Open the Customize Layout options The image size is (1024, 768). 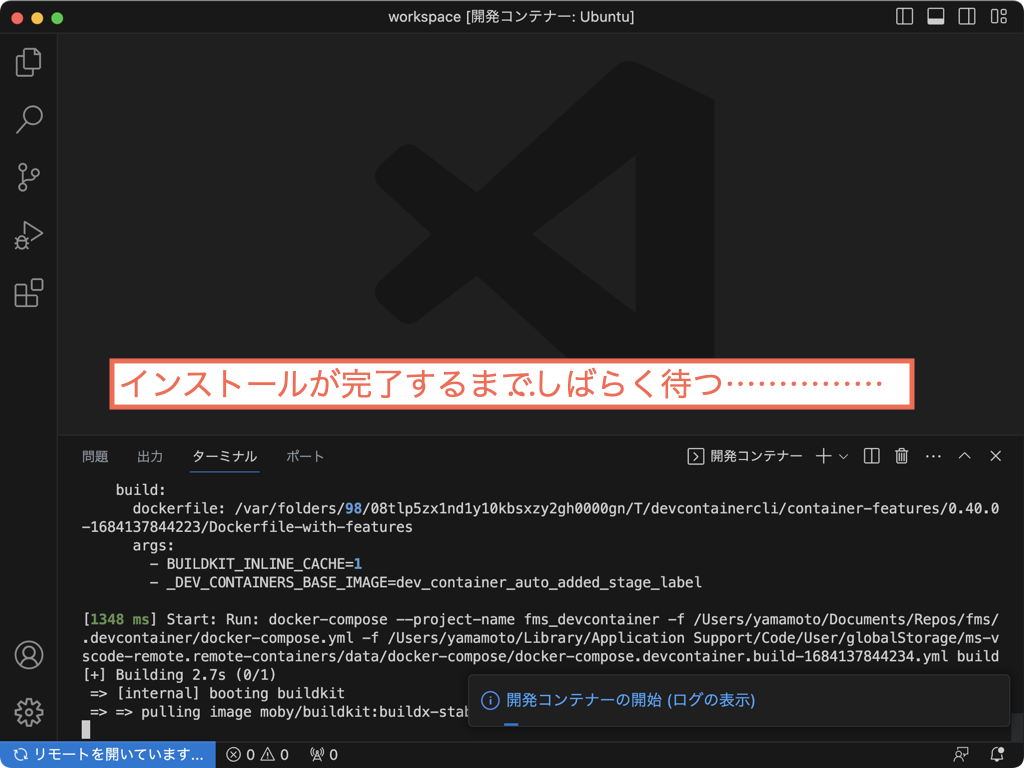click(999, 17)
